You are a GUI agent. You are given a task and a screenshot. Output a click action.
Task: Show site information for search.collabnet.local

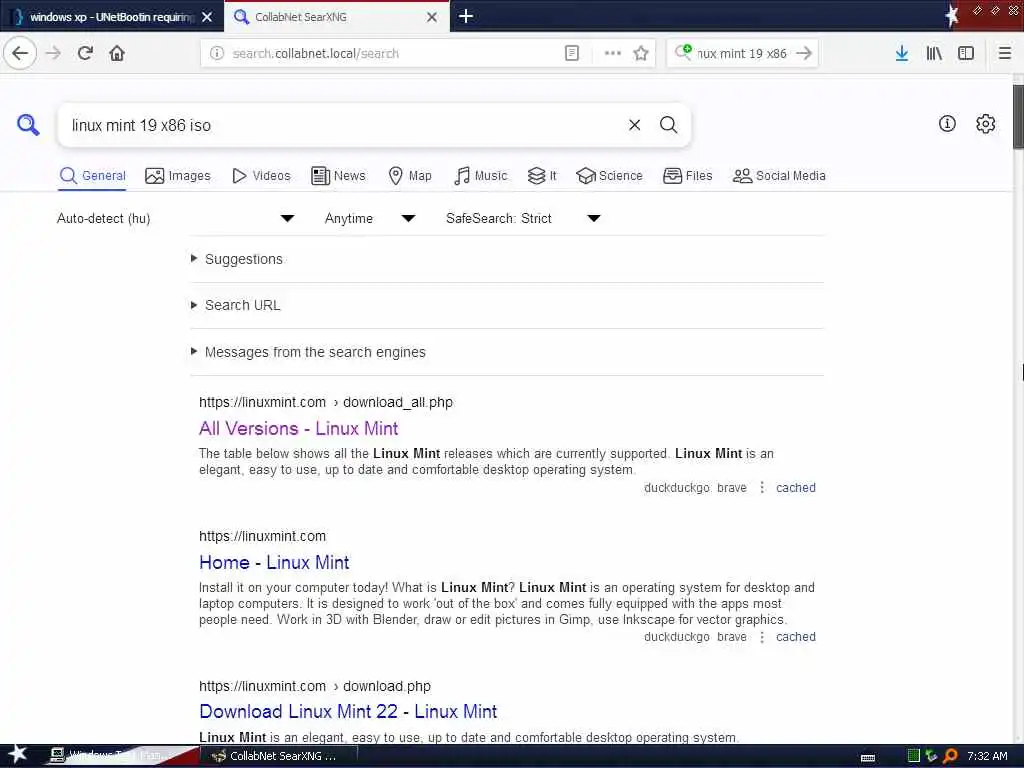pyautogui.click(x=217, y=53)
